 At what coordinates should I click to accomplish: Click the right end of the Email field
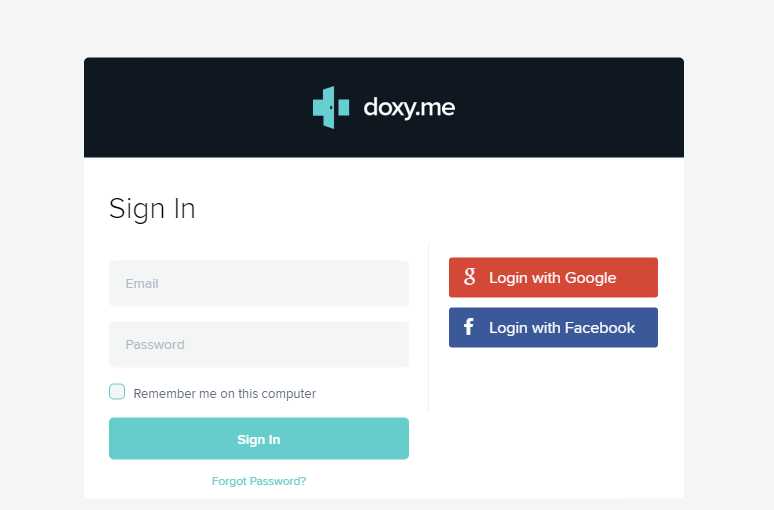click(395, 284)
